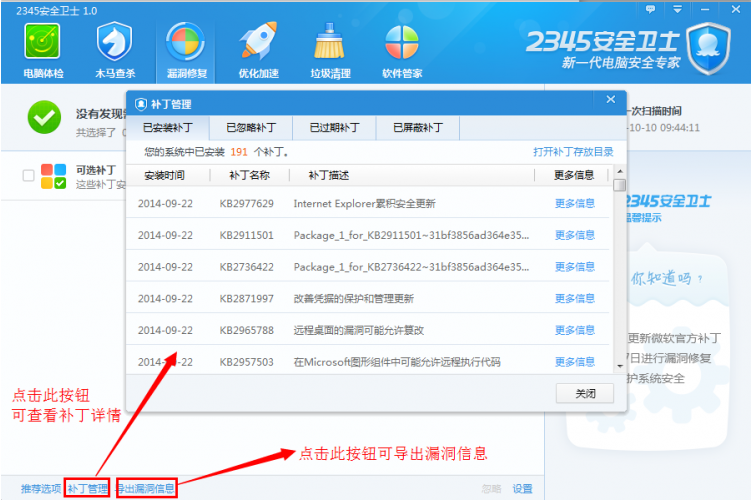Click the 关闭 button
752x502 pixels.
(x=585, y=393)
